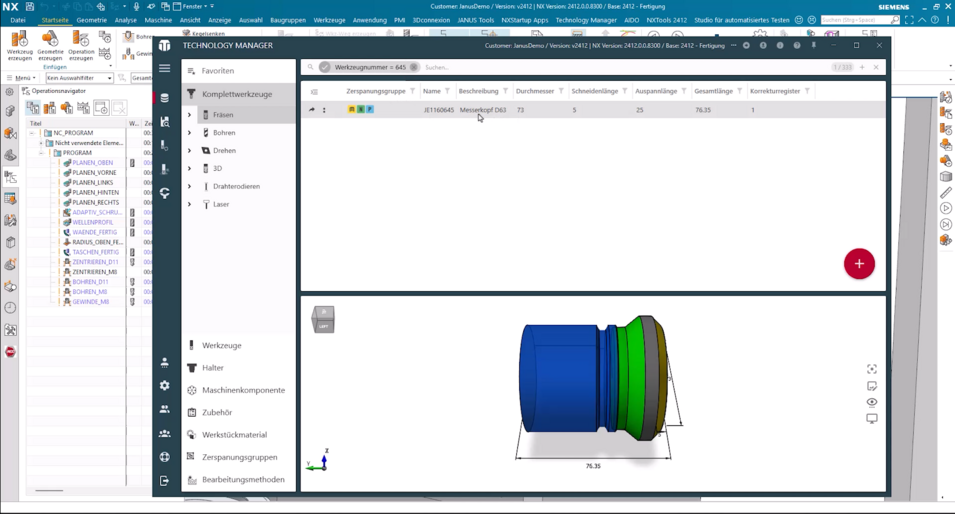Click the annotation note icon in preview

coord(872,386)
